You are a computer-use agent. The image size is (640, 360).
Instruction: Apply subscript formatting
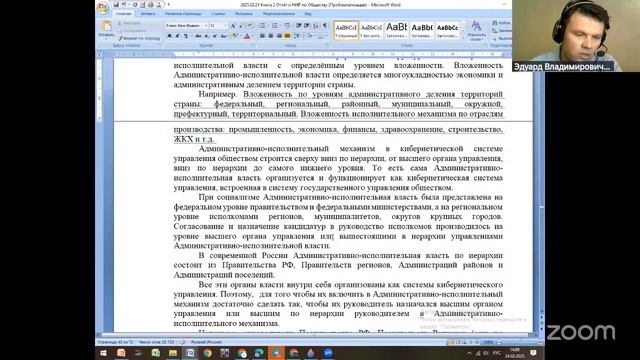[x=207, y=36]
